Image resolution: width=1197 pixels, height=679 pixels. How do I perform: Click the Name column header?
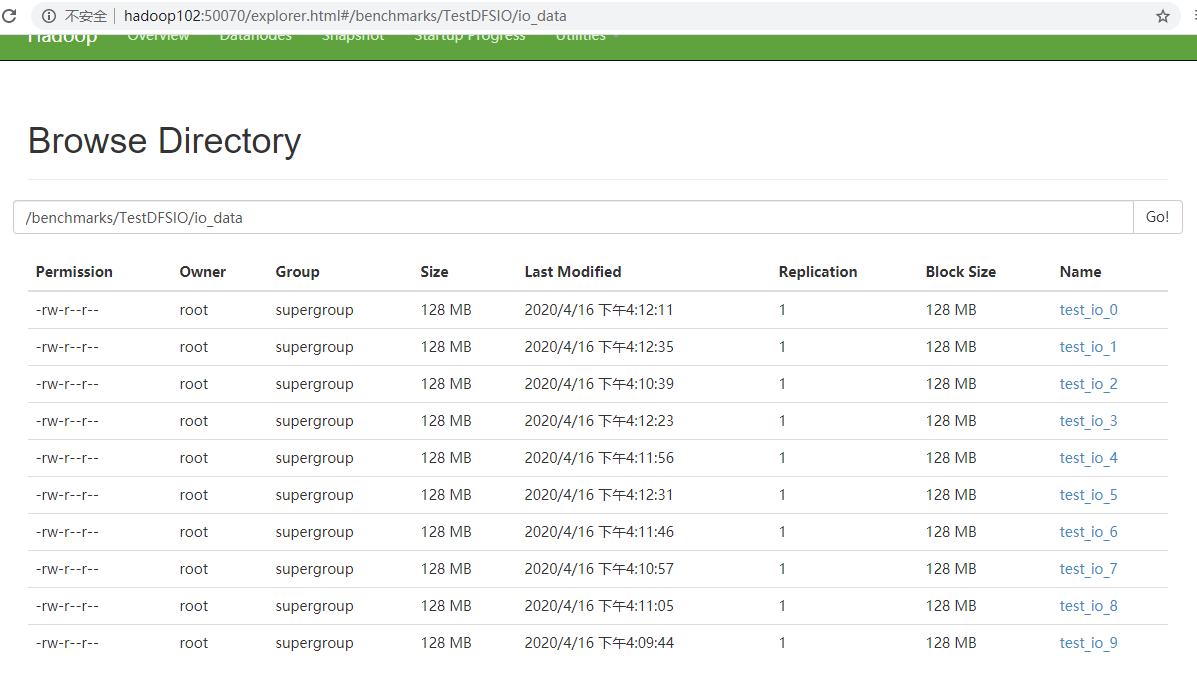tap(1080, 272)
